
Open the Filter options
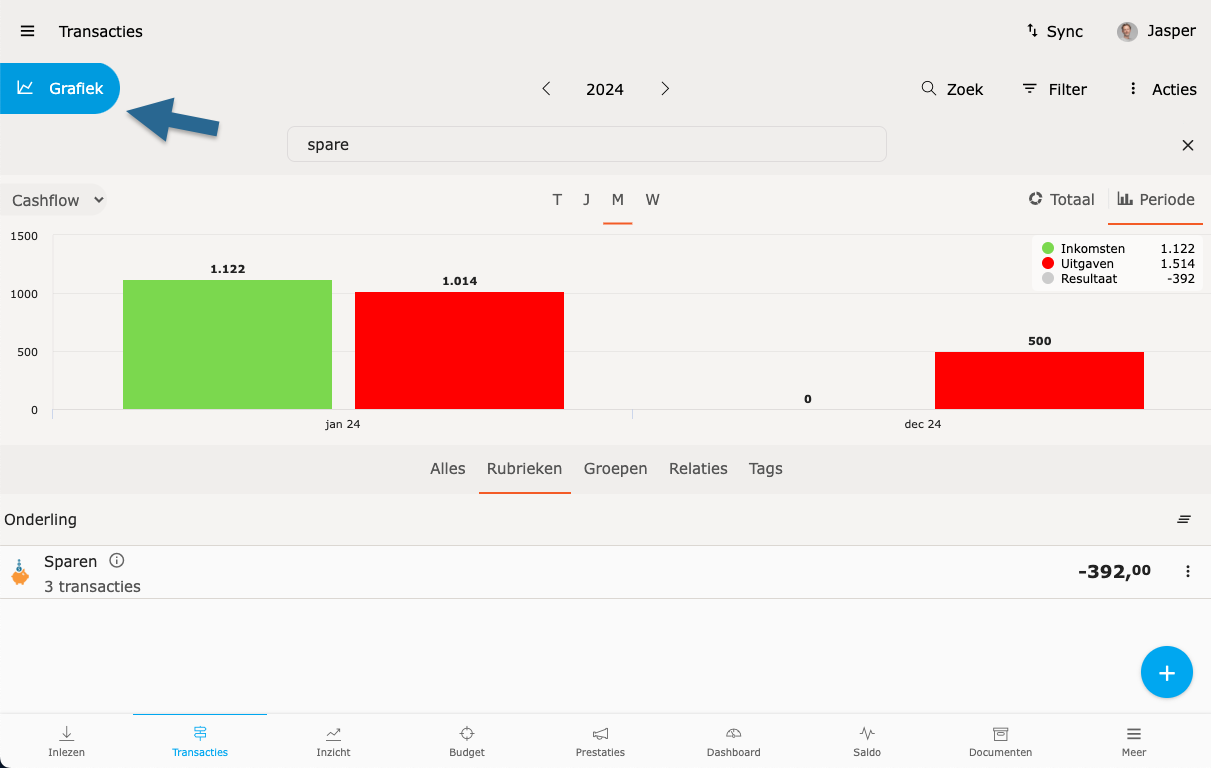[x=1054, y=89]
